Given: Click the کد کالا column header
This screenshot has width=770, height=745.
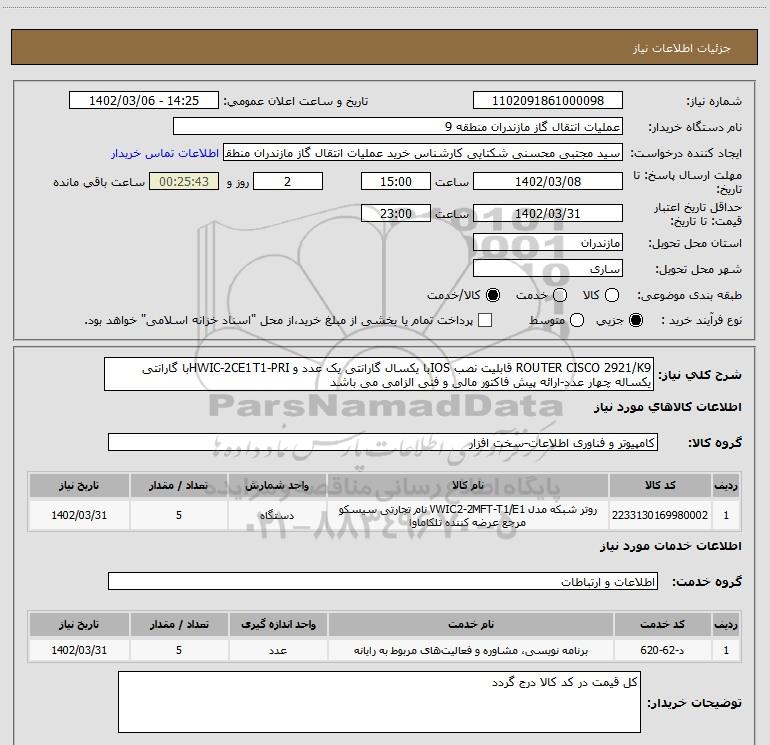Looking at the screenshot, I should [660, 485].
